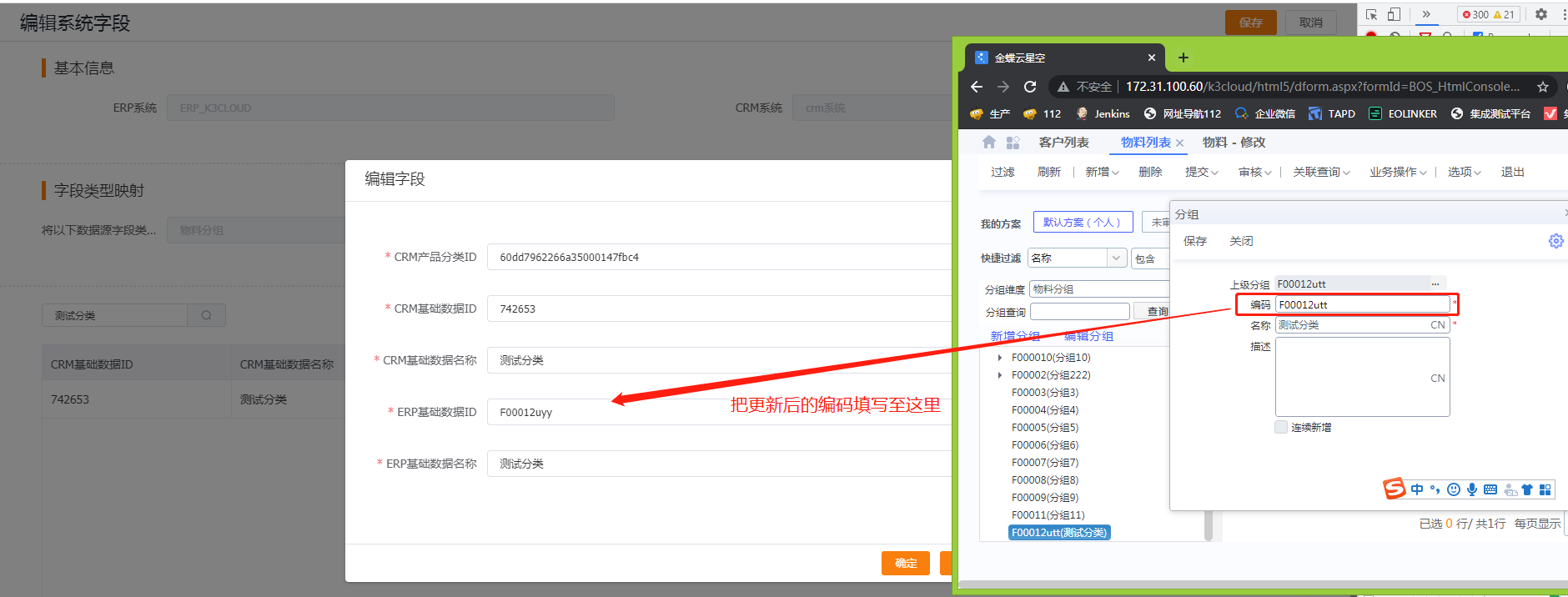The width and height of the screenshot is (1568, 597).
Task: Switch to the 物料 - 修改 tab
Action: pos(1234,143)
